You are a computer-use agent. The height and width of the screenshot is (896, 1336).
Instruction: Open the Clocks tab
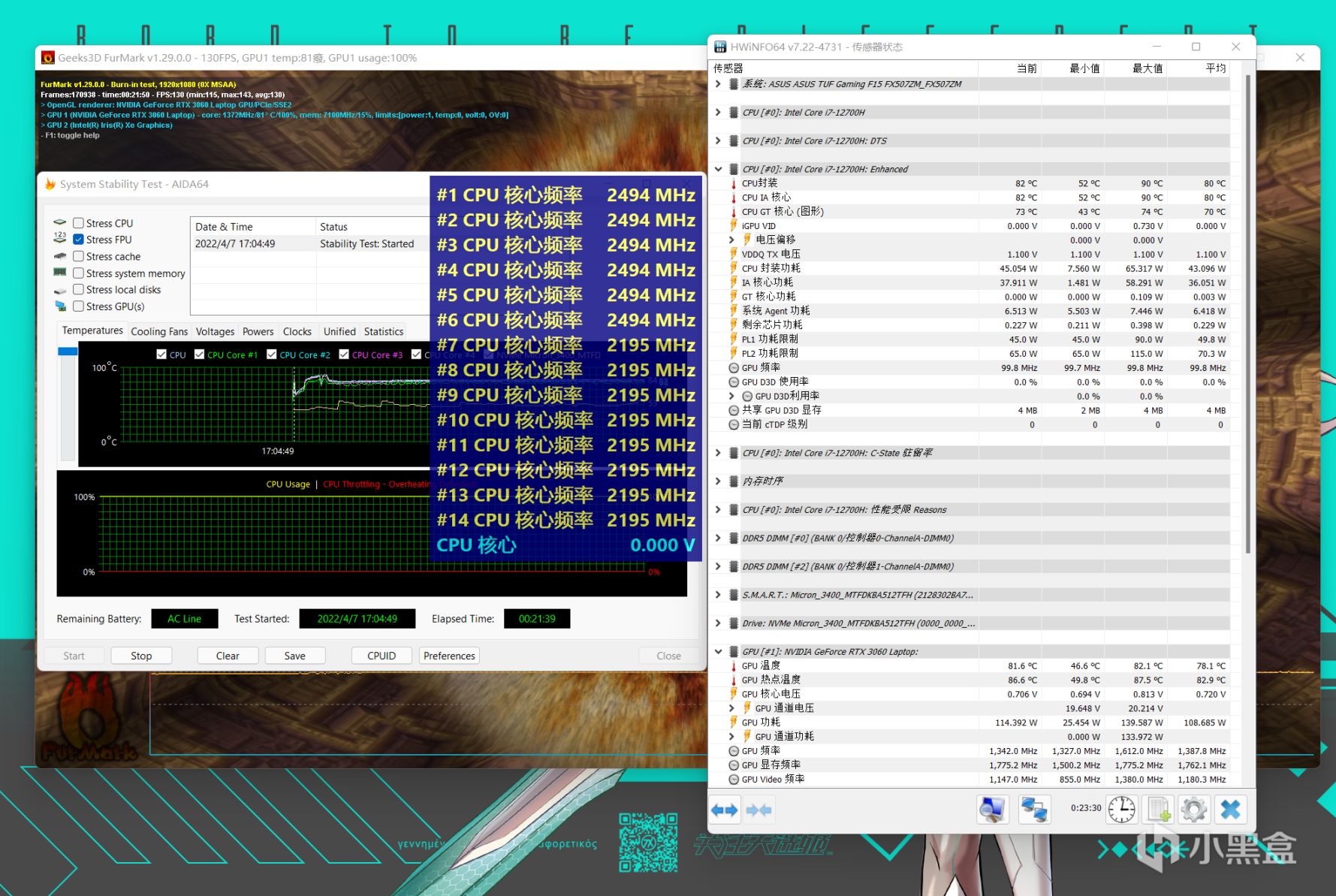point(297,331)
